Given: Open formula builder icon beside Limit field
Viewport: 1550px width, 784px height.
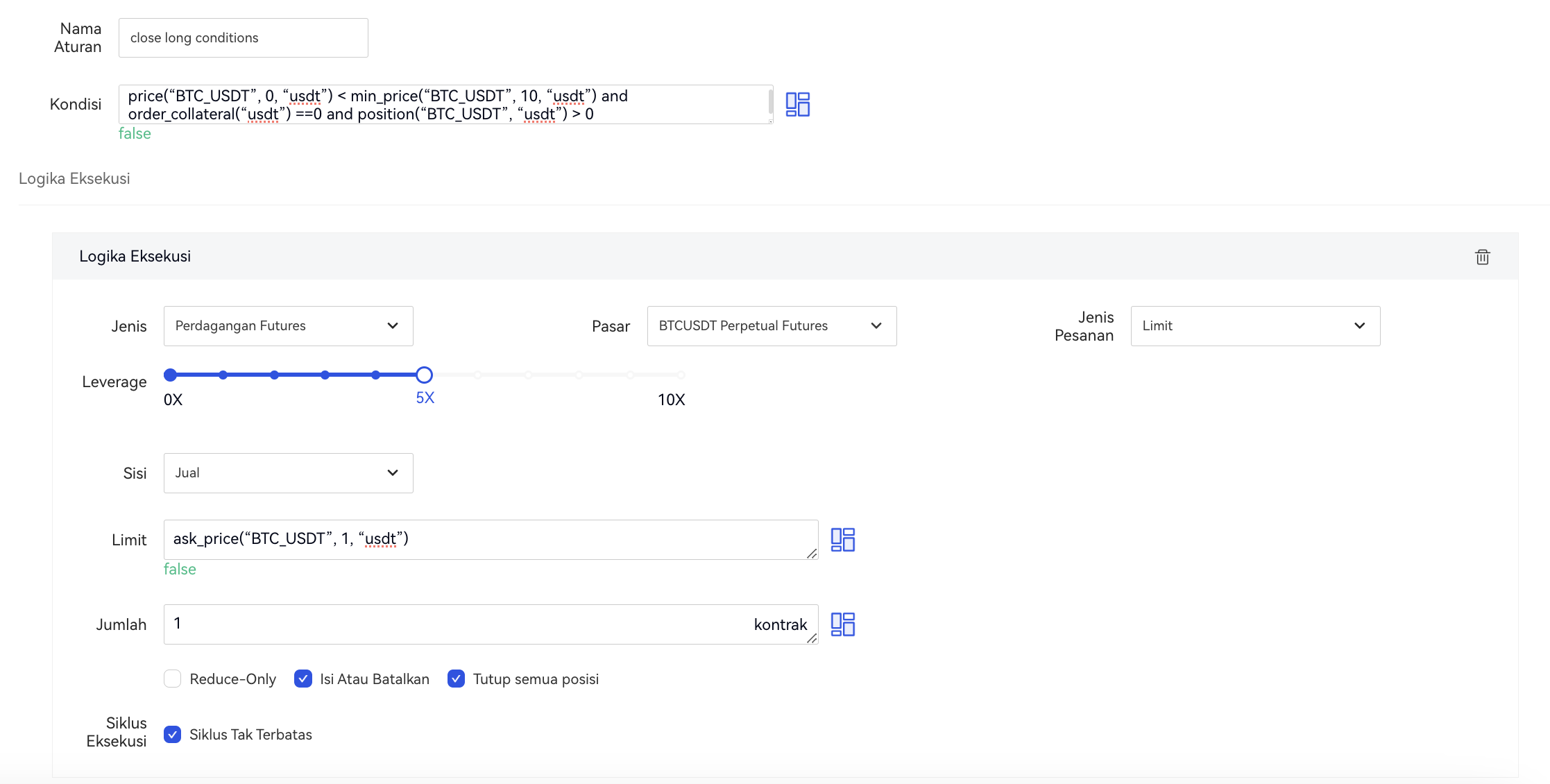Looking at the screenshot, I should tap(842, 539).
